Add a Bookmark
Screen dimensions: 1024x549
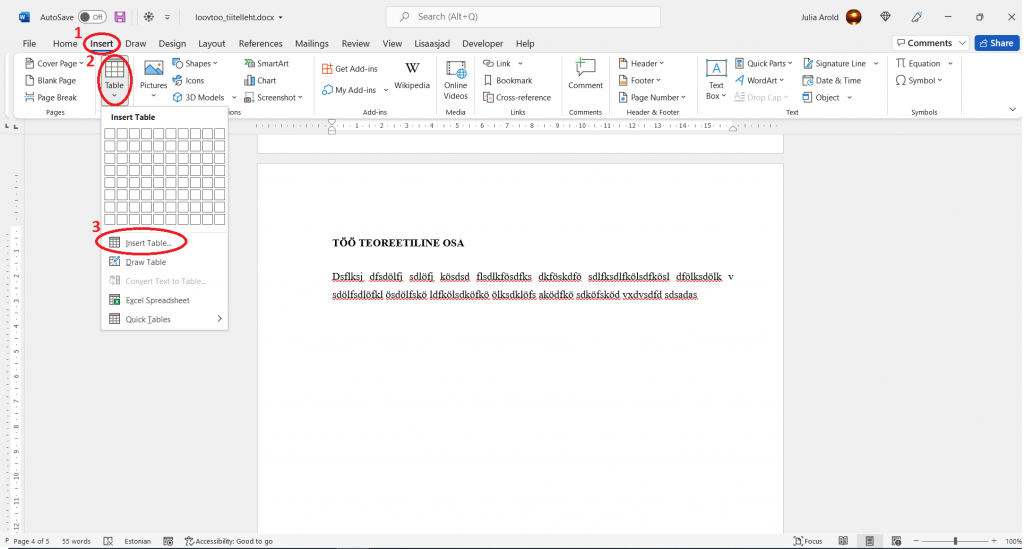(507, 80)
